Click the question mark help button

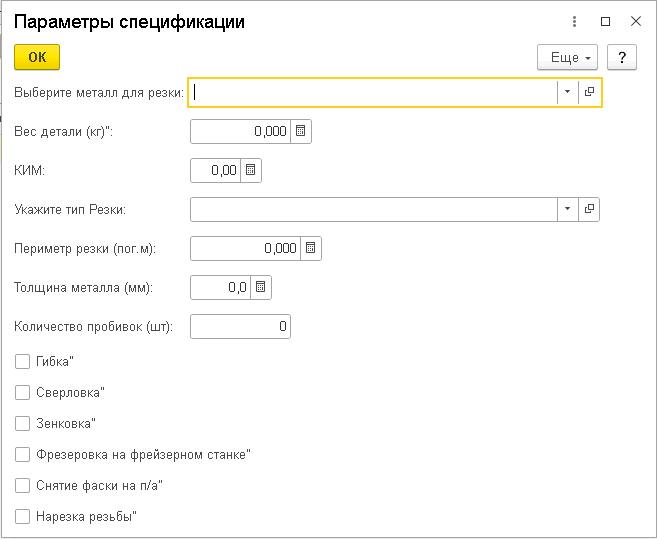622,57
